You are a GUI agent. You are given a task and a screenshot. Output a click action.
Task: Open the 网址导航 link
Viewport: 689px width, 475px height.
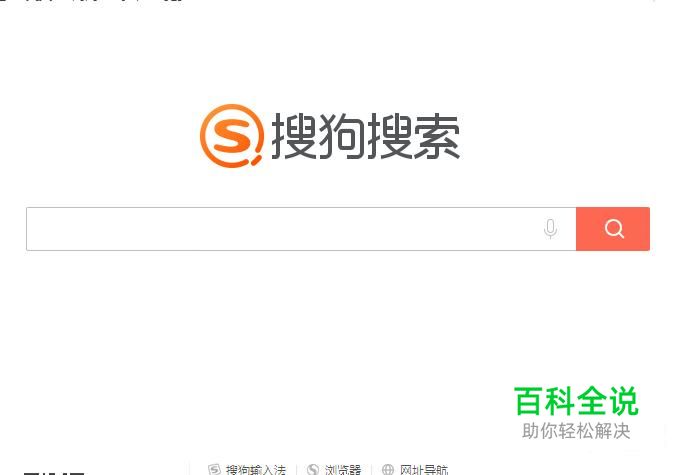pyautogui.click(x=424, y=469)
